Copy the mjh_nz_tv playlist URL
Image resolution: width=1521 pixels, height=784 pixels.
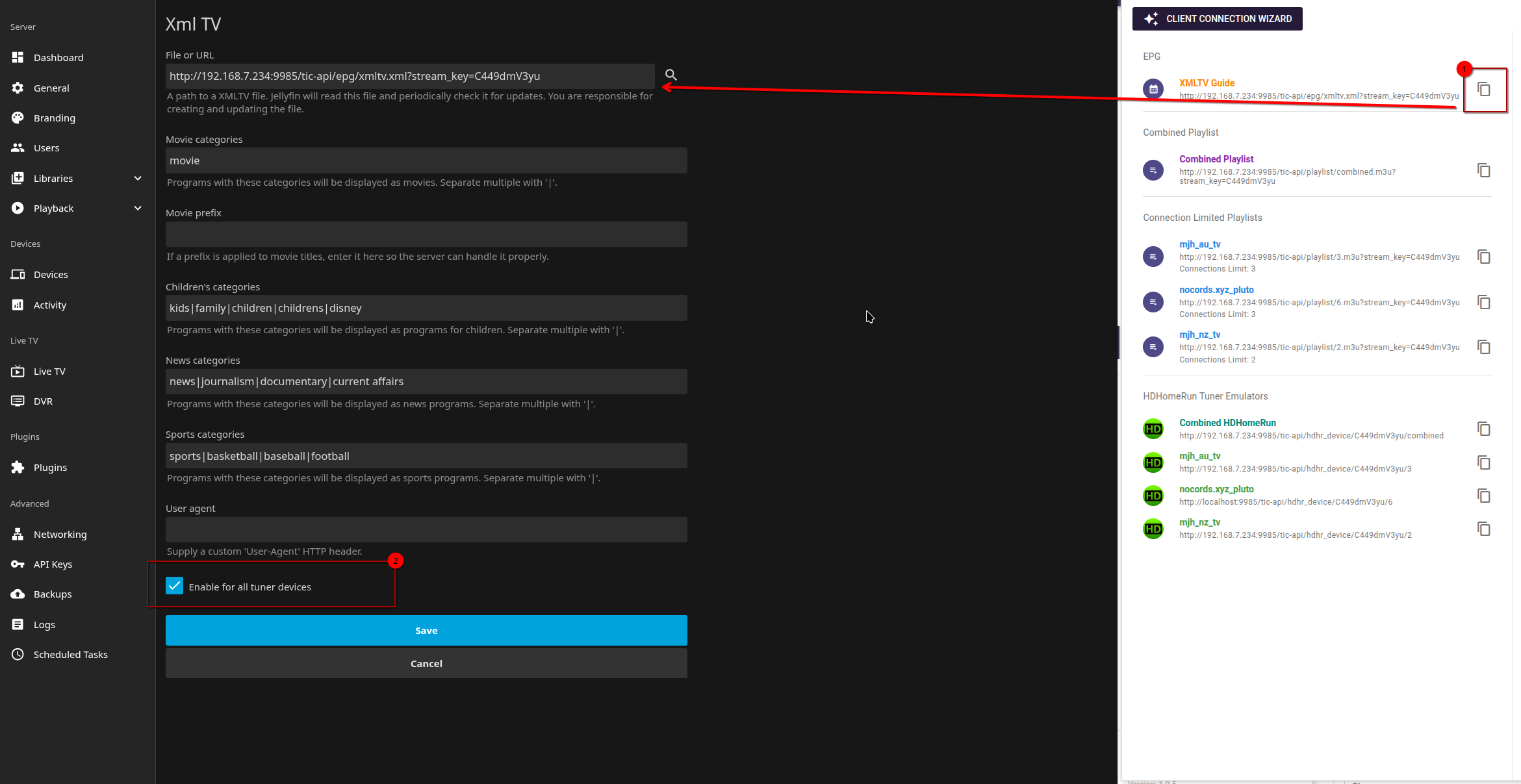(x=1485, y=347)
